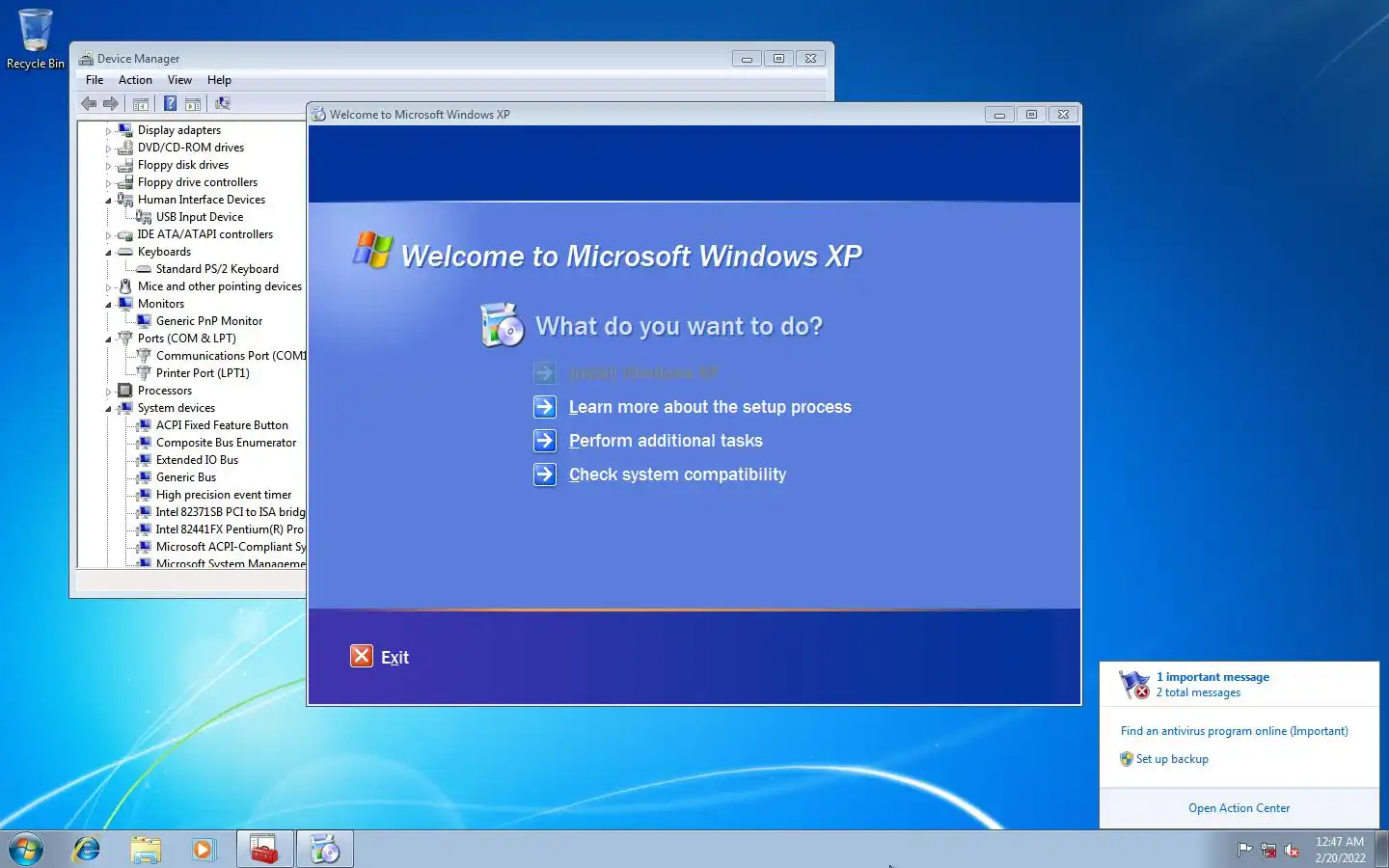Click the Windows XP flag logo
1389x868 pixels.
[373, 250]
